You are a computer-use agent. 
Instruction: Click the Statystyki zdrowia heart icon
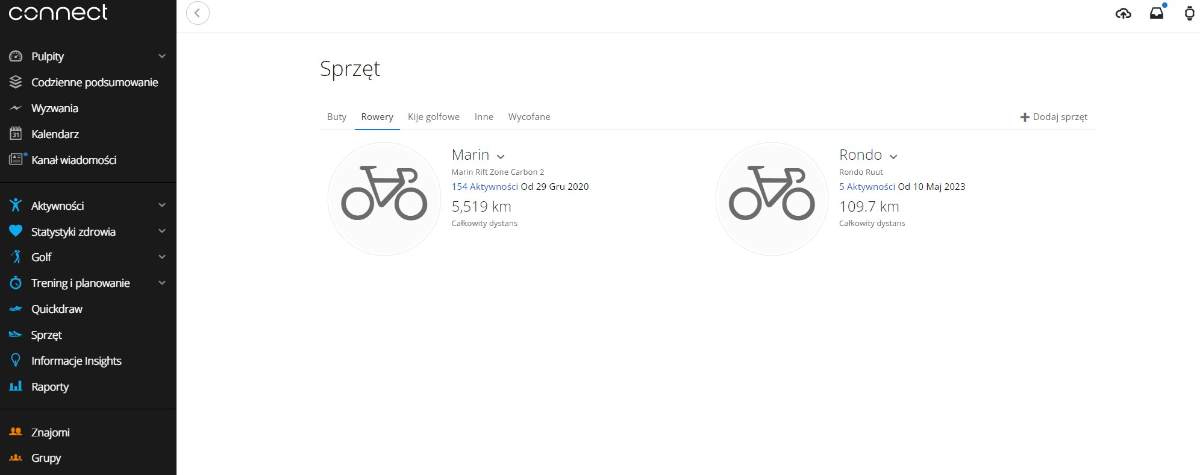(15, 231)
